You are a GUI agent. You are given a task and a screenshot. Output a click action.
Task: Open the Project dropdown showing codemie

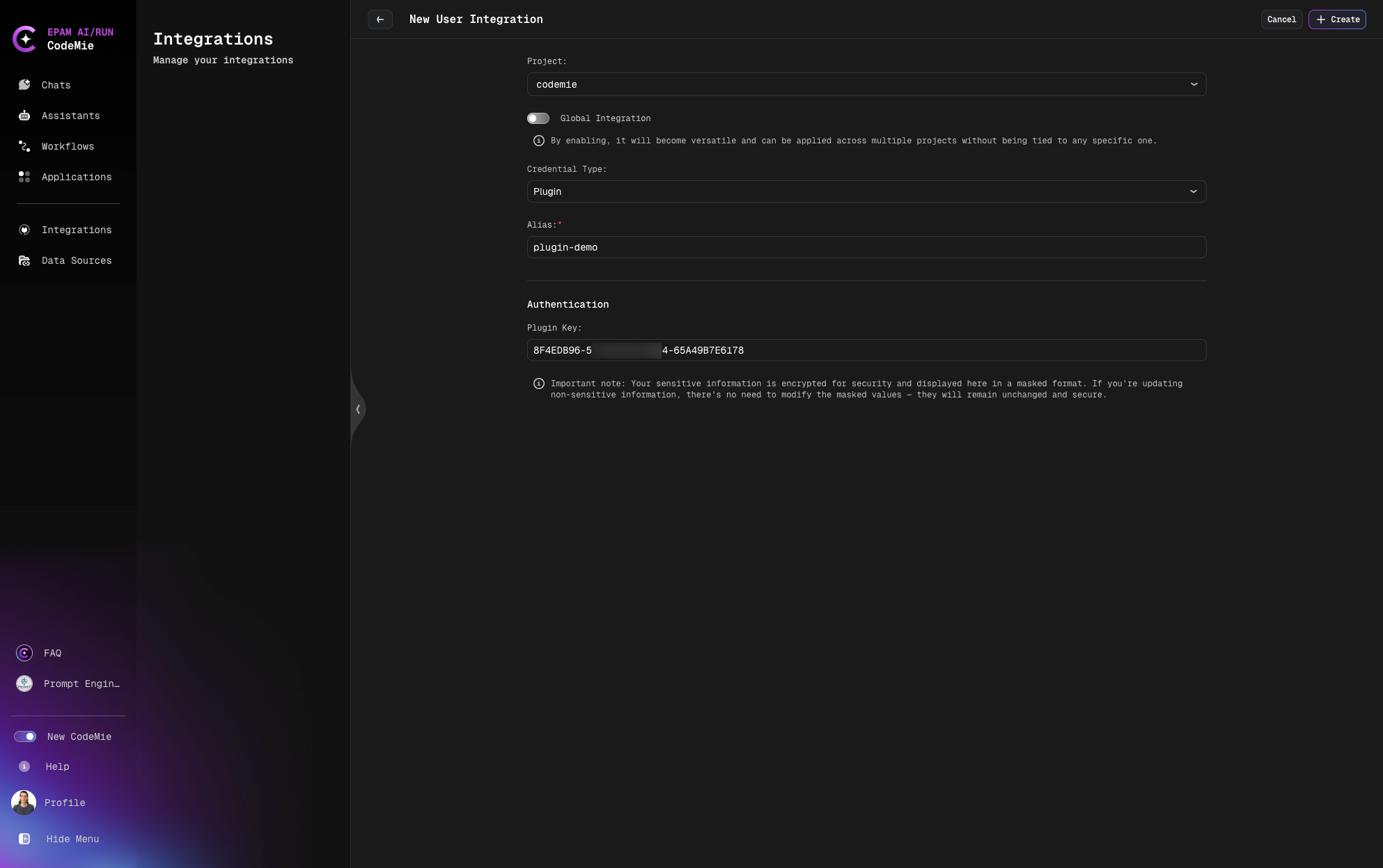point(866,84)
